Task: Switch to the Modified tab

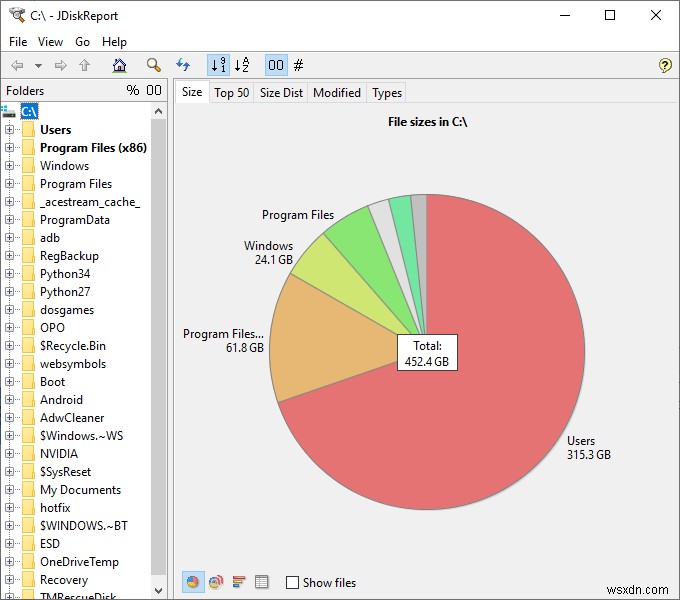Action: (337, 93)
